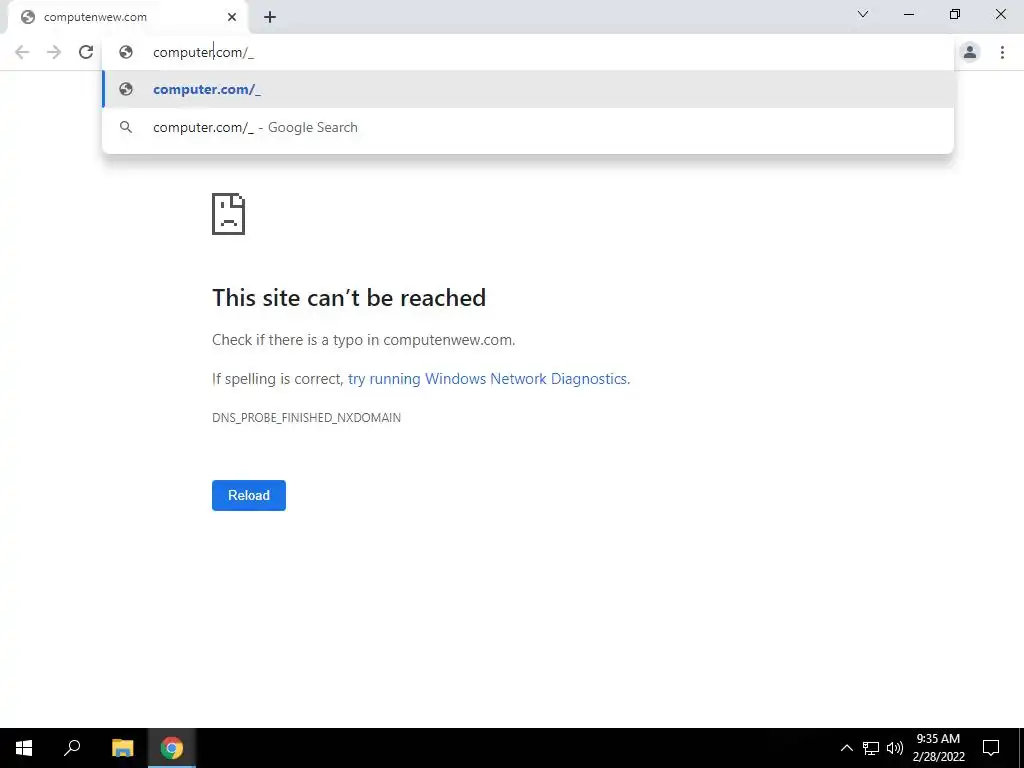Open the Chrome profile avatar menu
Screen dimensions: 1024x768
pos(970,52)
